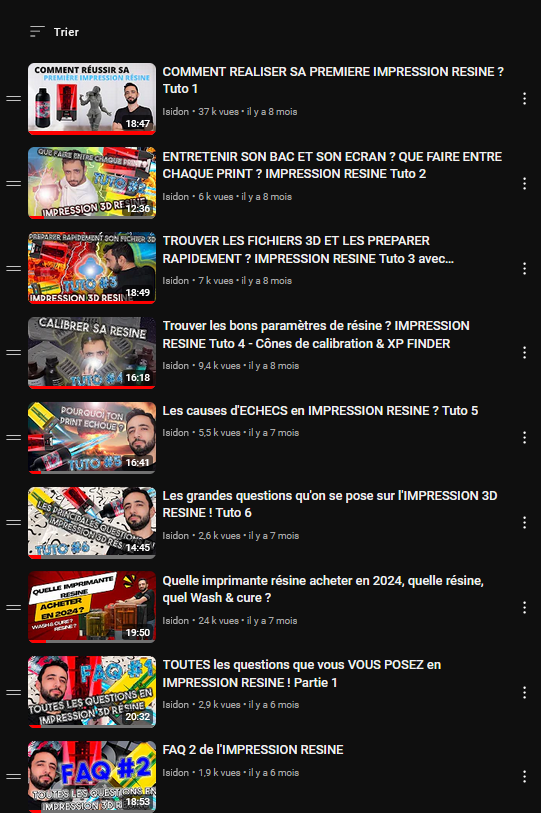Screen dimensions: 541x813
Task: Grab reorder handle of Tuto 1 video
Action: [13, 99]
